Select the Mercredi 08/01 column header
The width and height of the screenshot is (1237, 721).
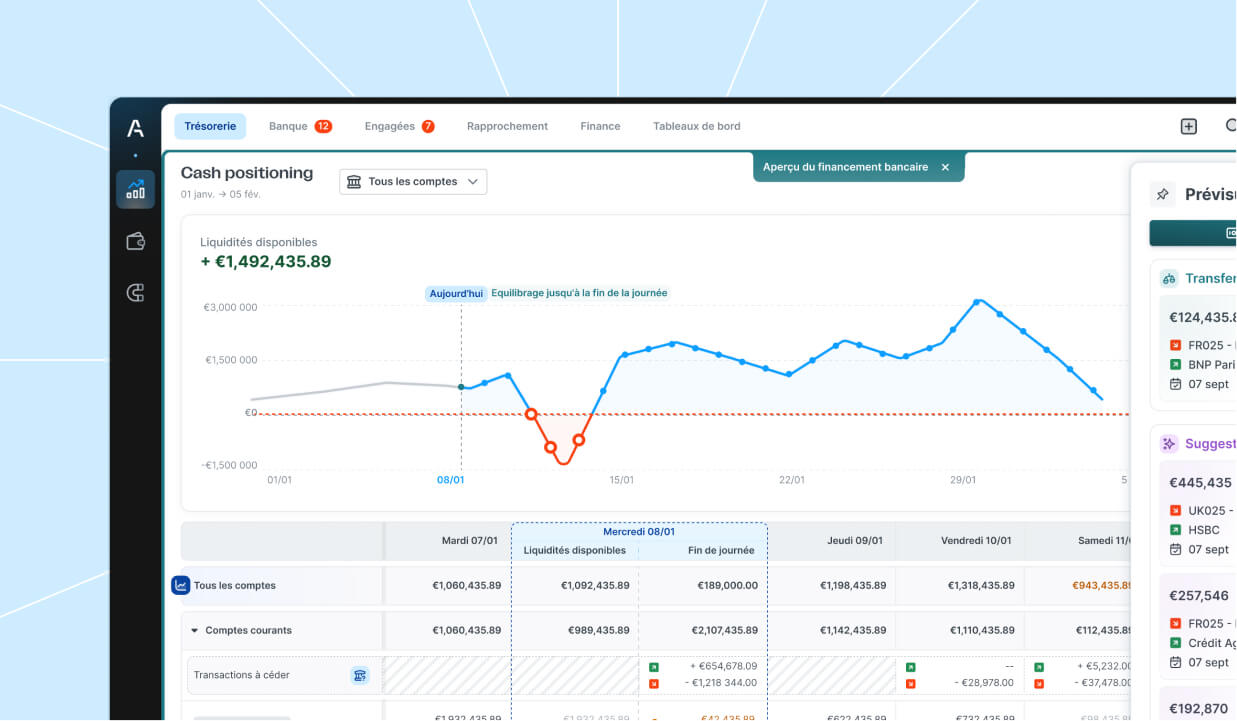(639, 531)
